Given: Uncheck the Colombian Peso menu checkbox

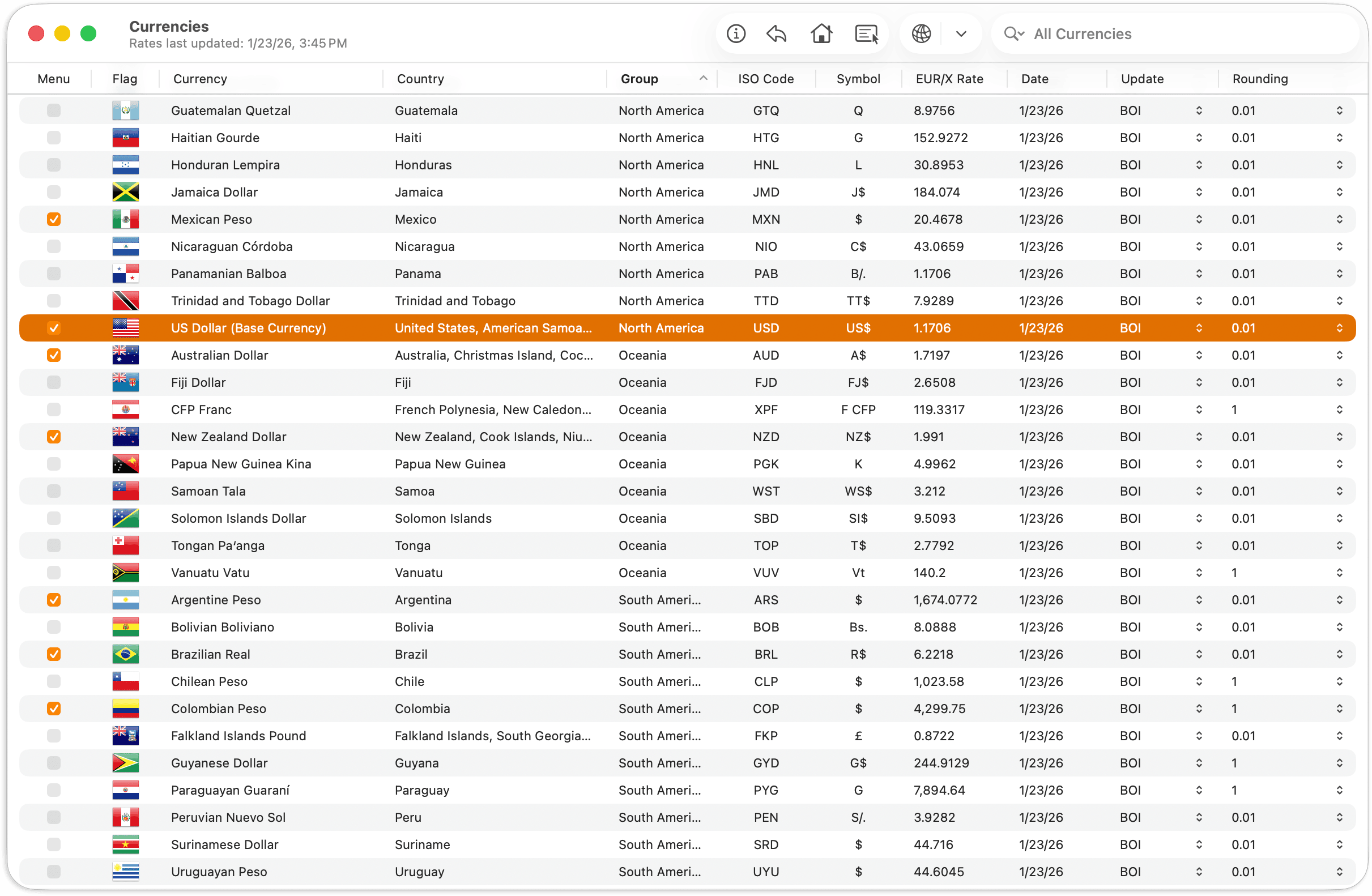Looking at the screenshot, I should (54, 709).
